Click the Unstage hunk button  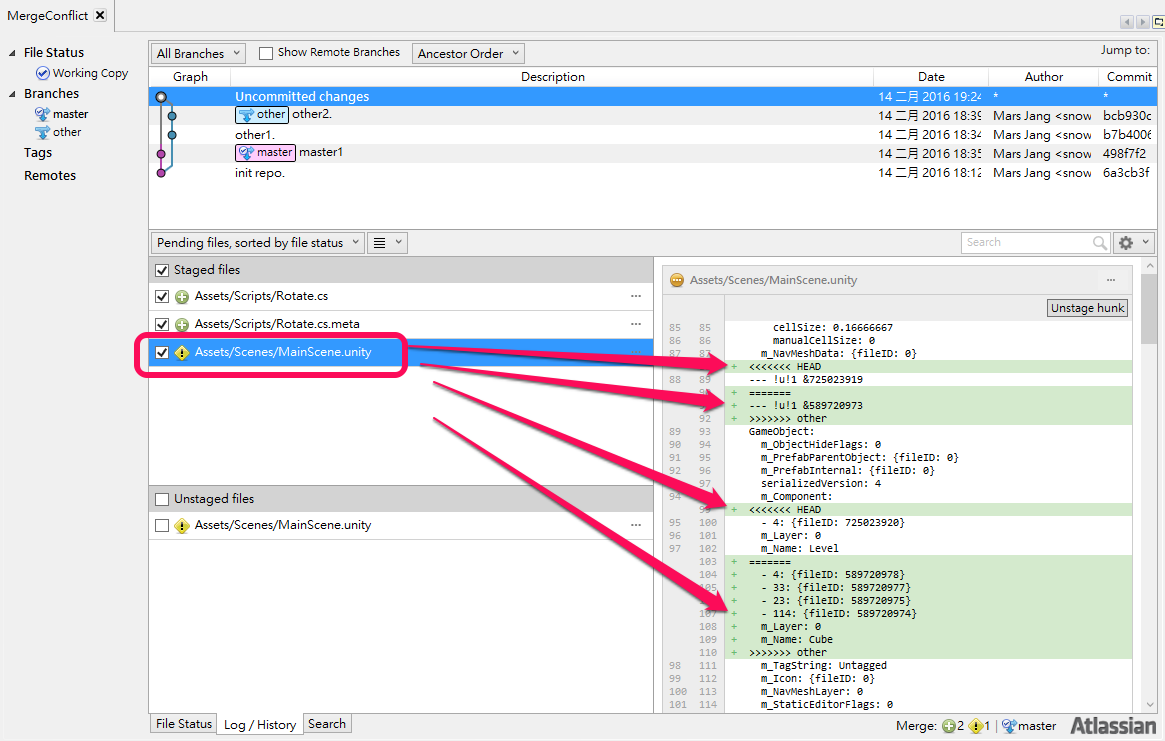click(1087, 308)
